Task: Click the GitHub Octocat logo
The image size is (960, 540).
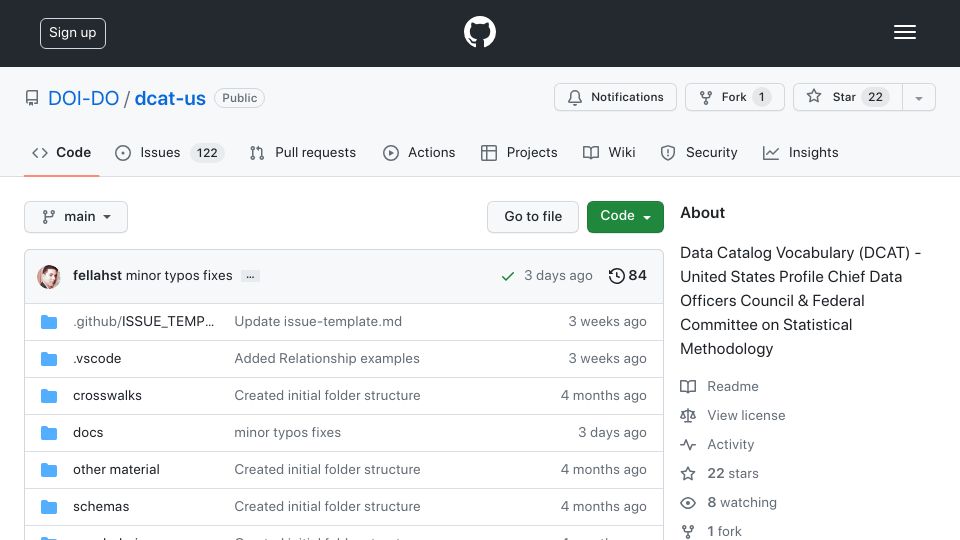Action: pos(479,32)
